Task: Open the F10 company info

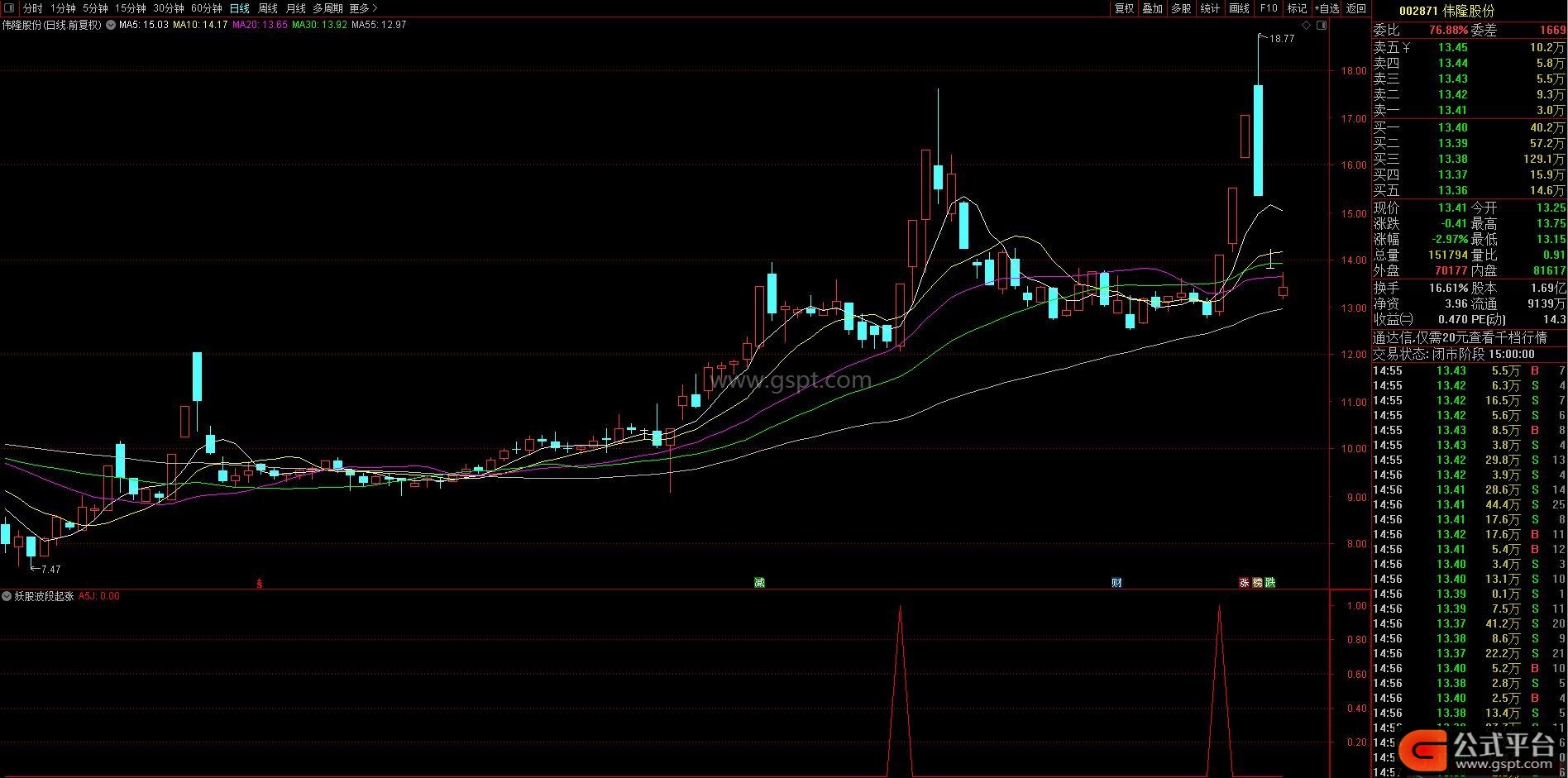Action: tap(1269, 8)
